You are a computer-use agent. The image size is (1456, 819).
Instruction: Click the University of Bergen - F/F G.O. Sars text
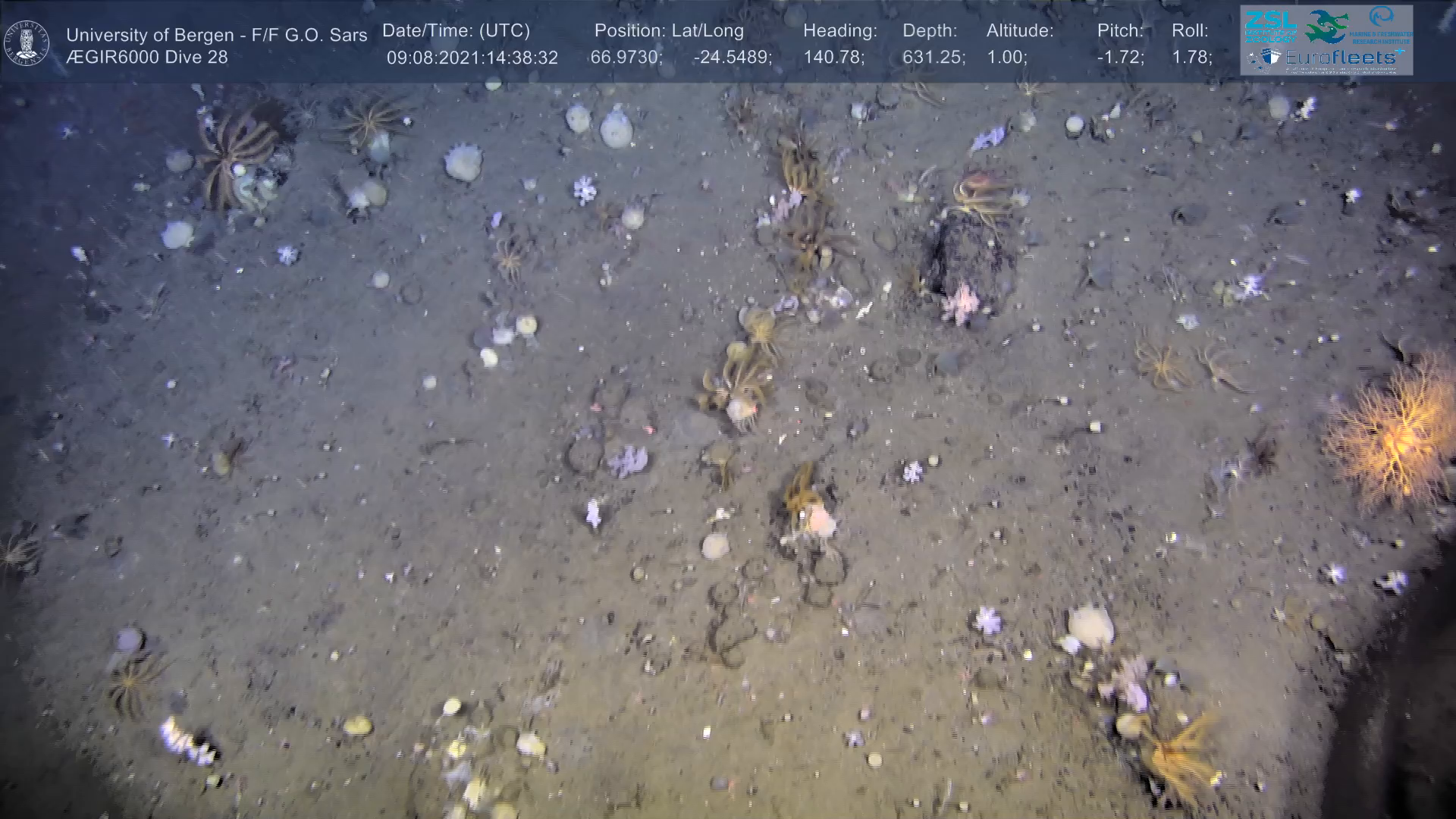(216, 35)
